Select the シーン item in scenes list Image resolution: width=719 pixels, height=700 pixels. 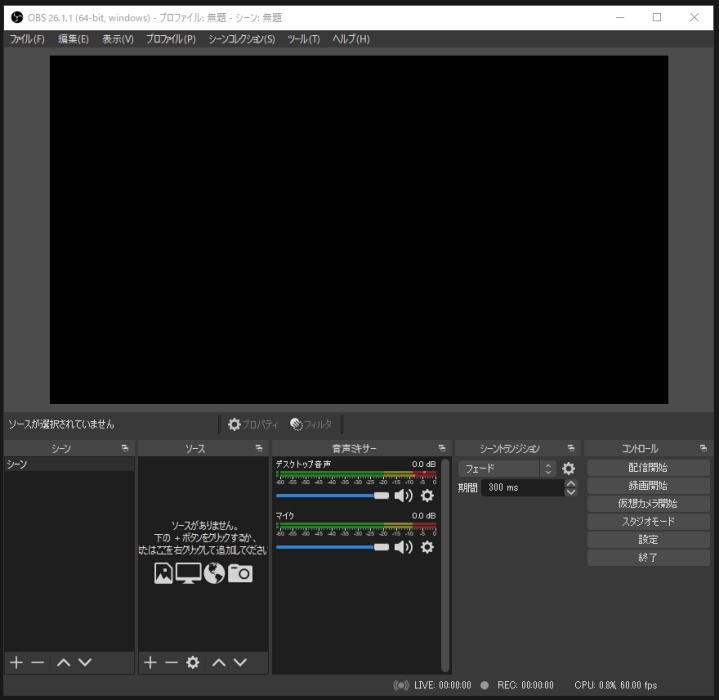(69, 464)
